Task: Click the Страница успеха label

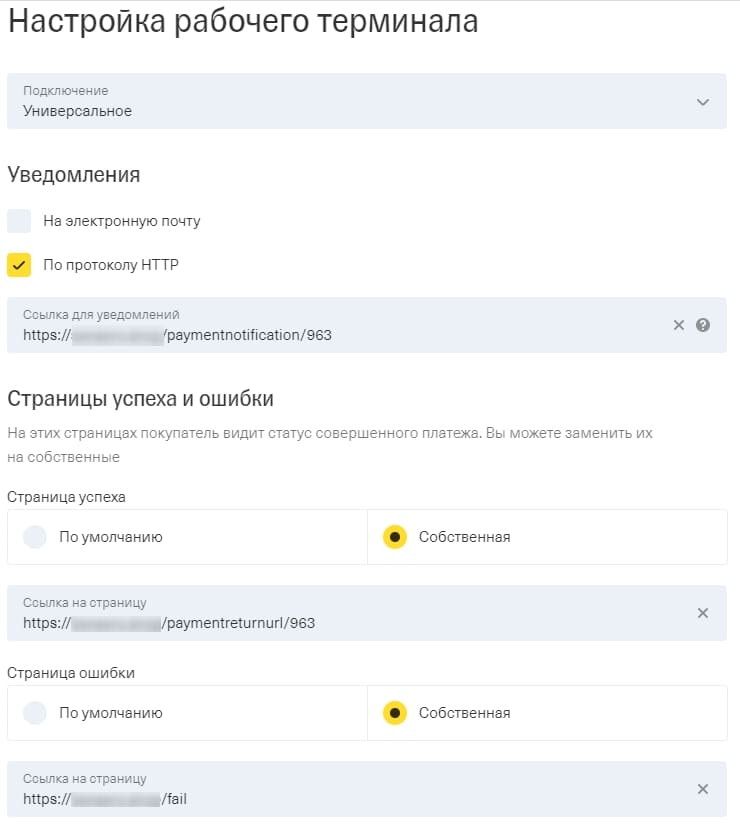Action: pyautogui.click(x=66, y=496)
